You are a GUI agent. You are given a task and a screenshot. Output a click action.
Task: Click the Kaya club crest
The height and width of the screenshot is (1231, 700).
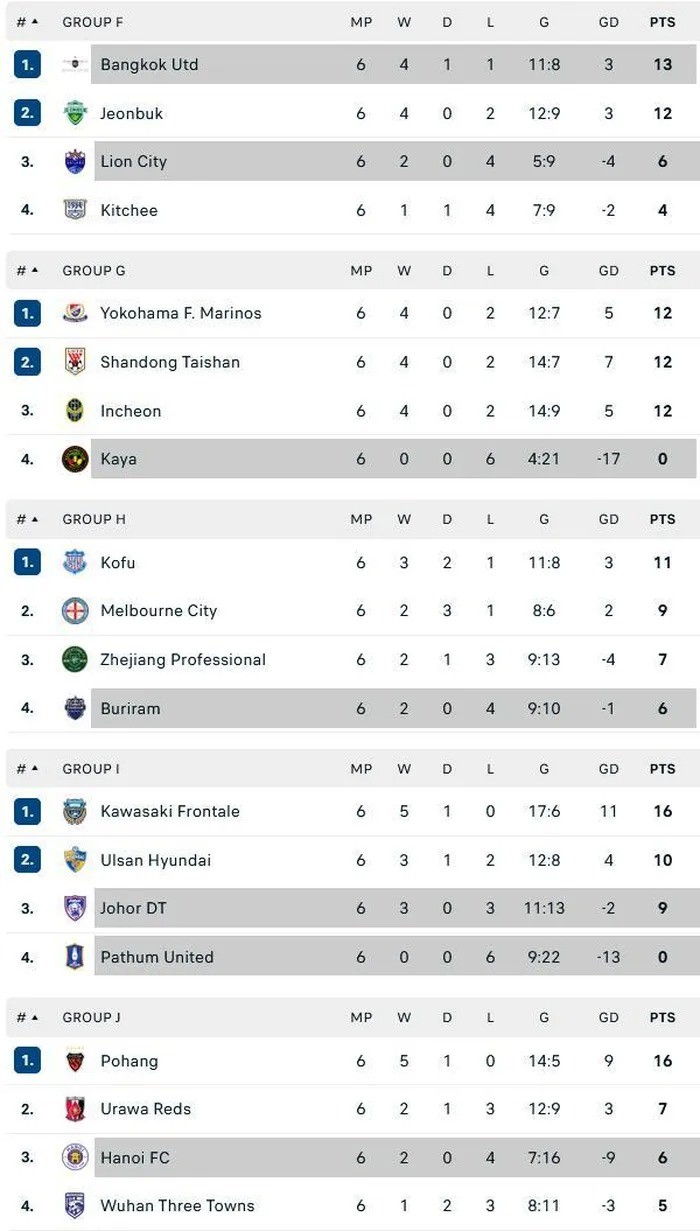click(75, 459)
